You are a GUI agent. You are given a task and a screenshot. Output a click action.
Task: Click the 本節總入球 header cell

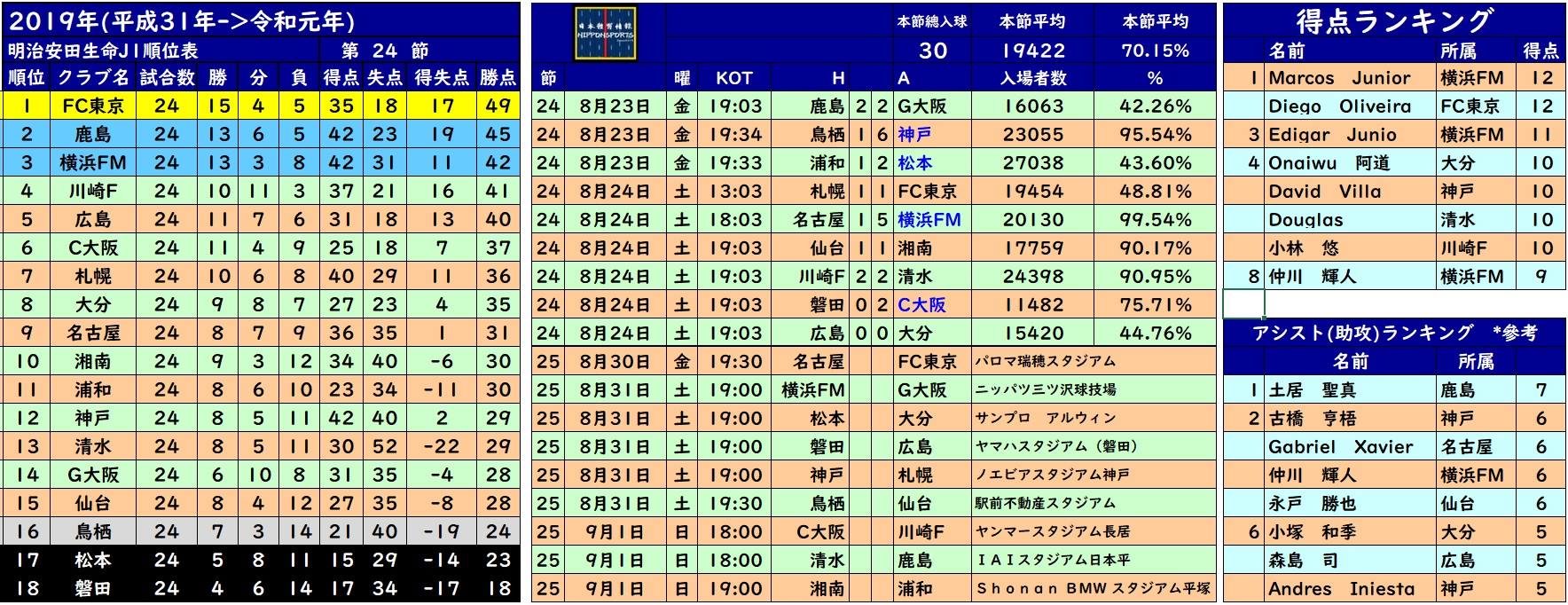pyautogui.click(x=933, y=21)
